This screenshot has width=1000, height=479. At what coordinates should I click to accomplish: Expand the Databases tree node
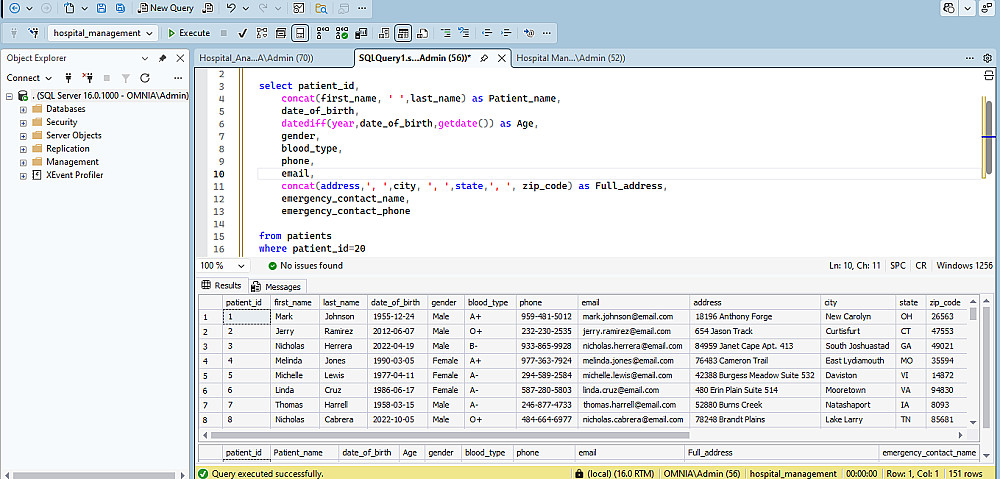pos(23,109)
